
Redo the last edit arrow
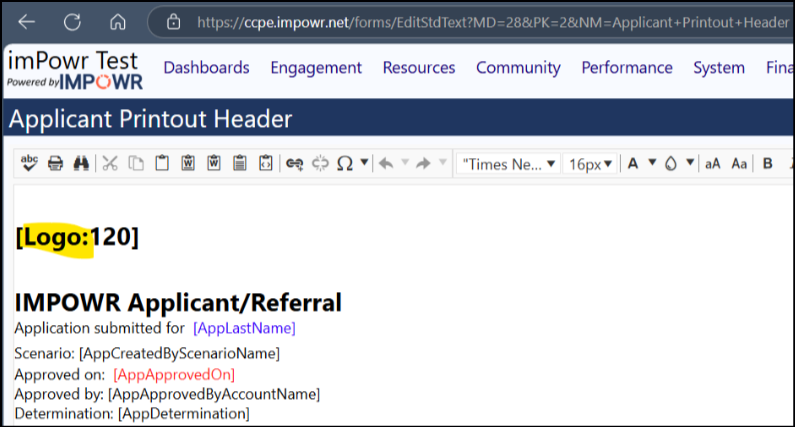pyautogui.click(x=423, y=163)
